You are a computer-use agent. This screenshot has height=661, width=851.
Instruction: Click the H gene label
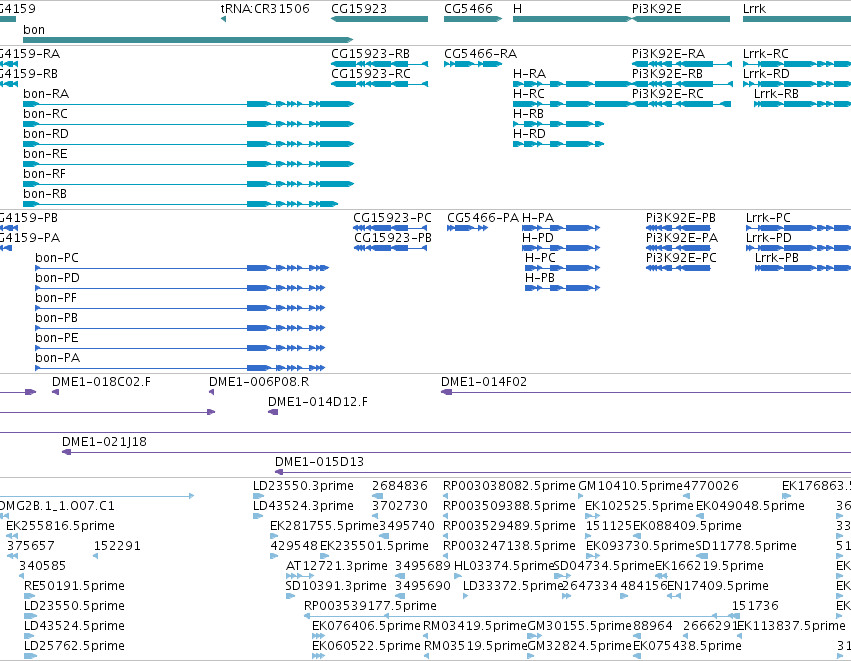coord(517,9)
